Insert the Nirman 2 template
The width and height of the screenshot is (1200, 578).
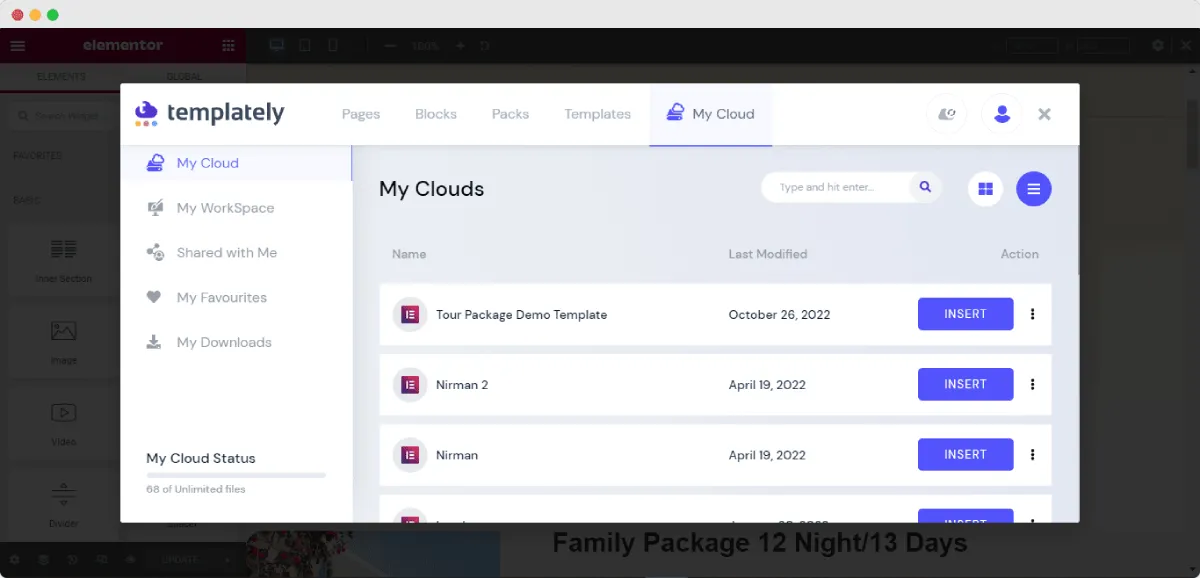tap(965, 384)
